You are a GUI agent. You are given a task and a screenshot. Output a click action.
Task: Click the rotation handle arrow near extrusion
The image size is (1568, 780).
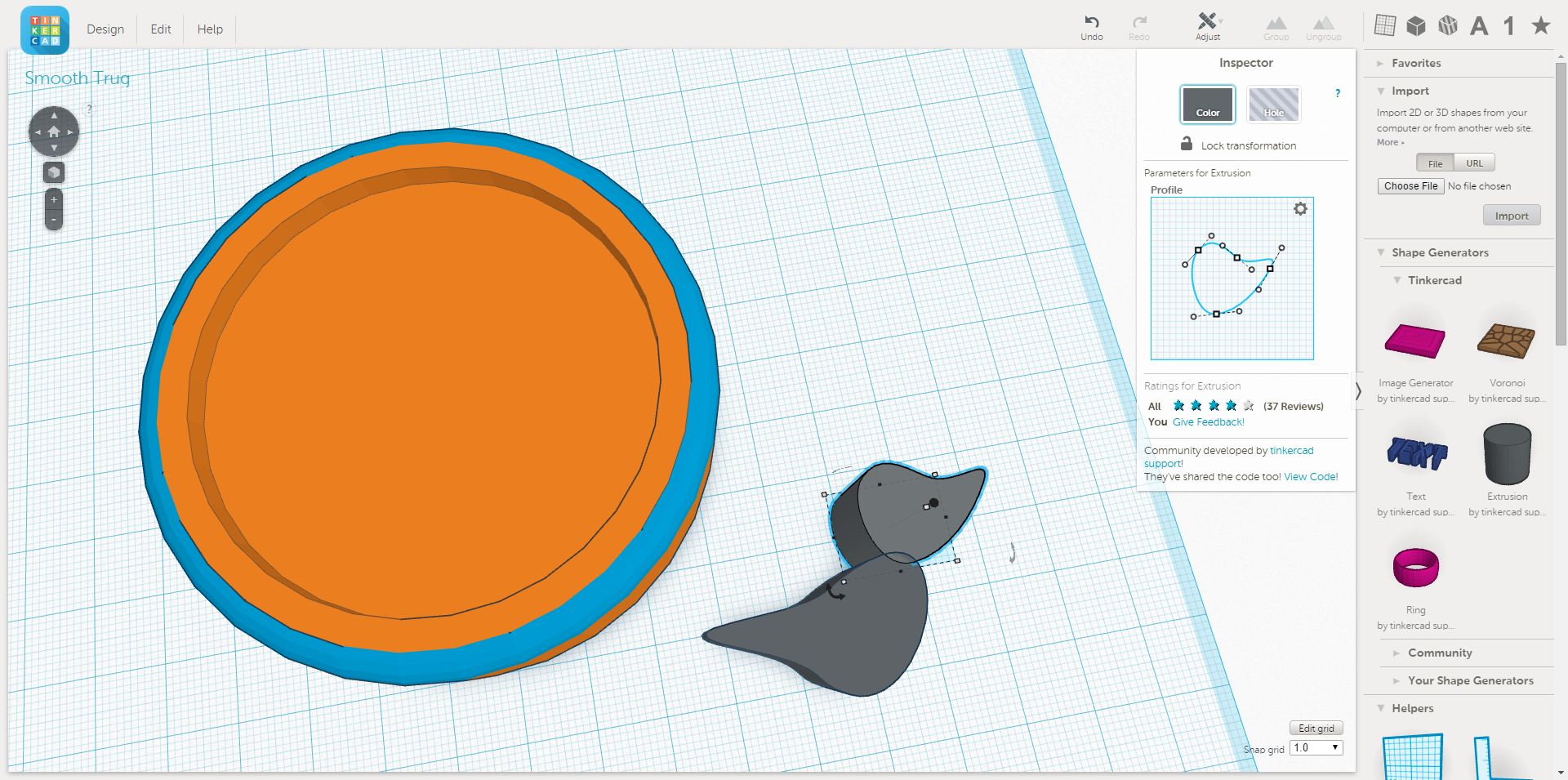point(835,591)
